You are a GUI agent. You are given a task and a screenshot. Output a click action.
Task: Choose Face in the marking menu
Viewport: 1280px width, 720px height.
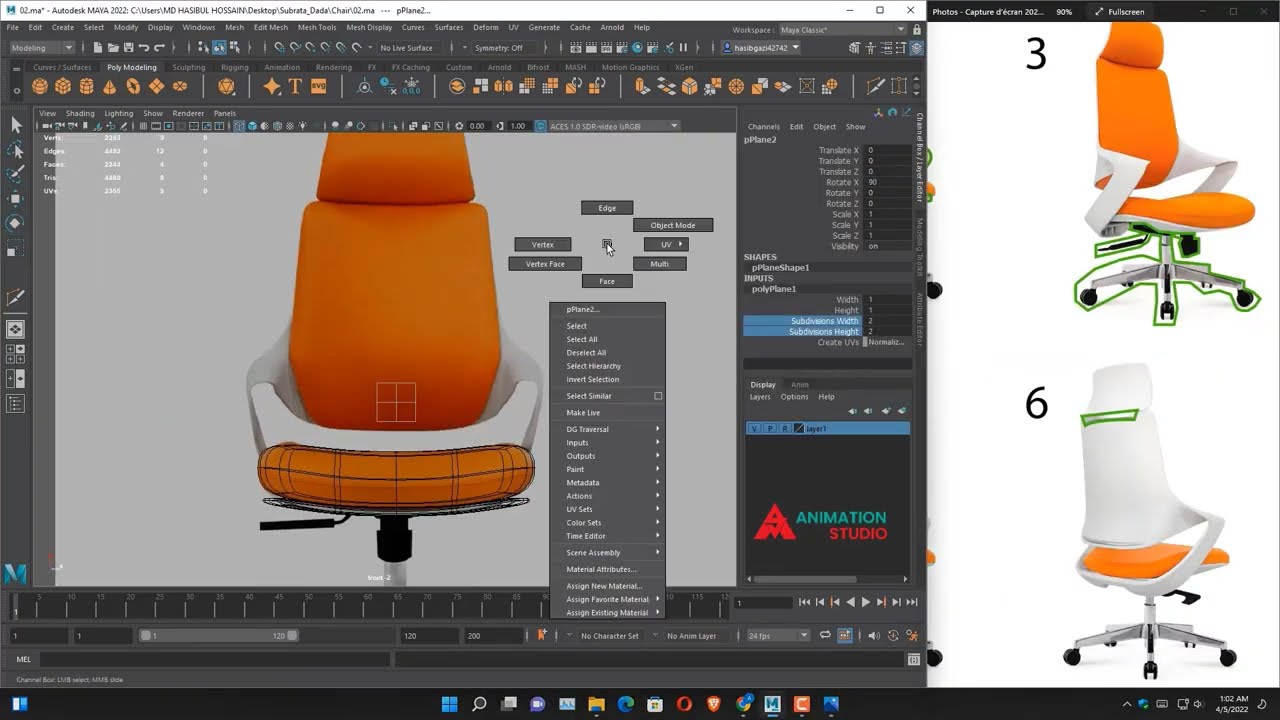(607, 281)
